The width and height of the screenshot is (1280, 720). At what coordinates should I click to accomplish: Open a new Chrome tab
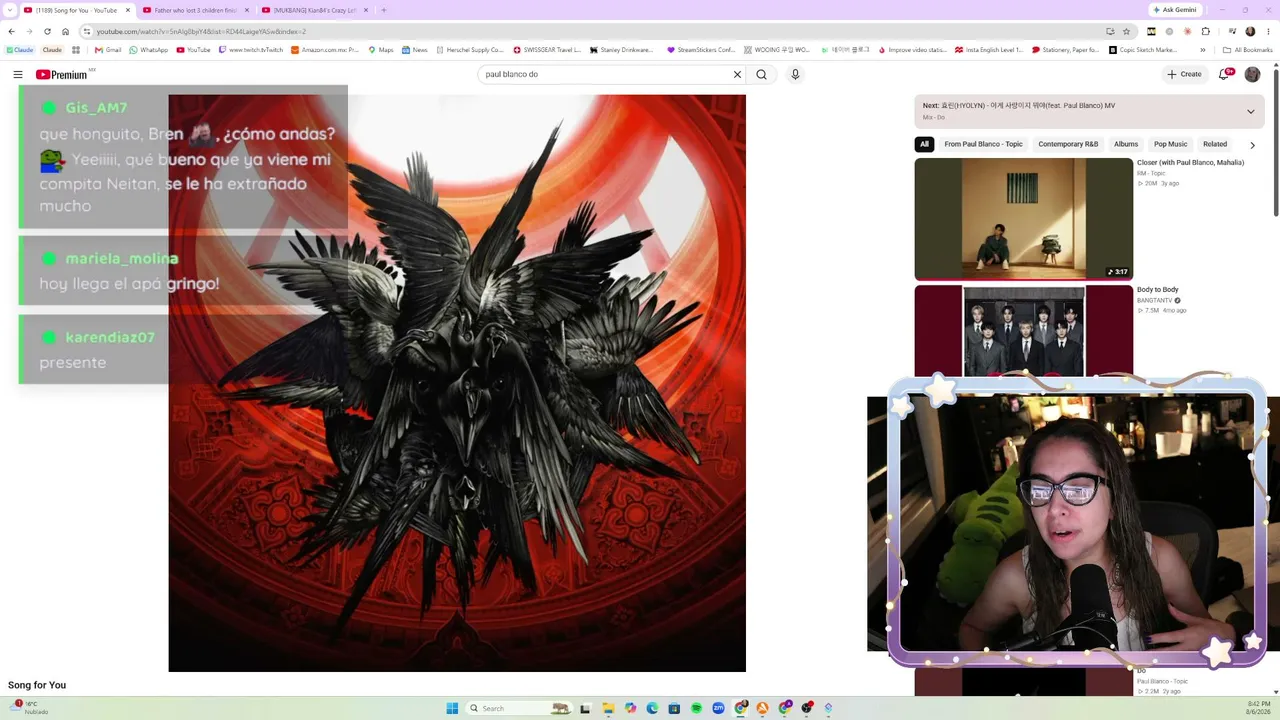pos(384,10)
